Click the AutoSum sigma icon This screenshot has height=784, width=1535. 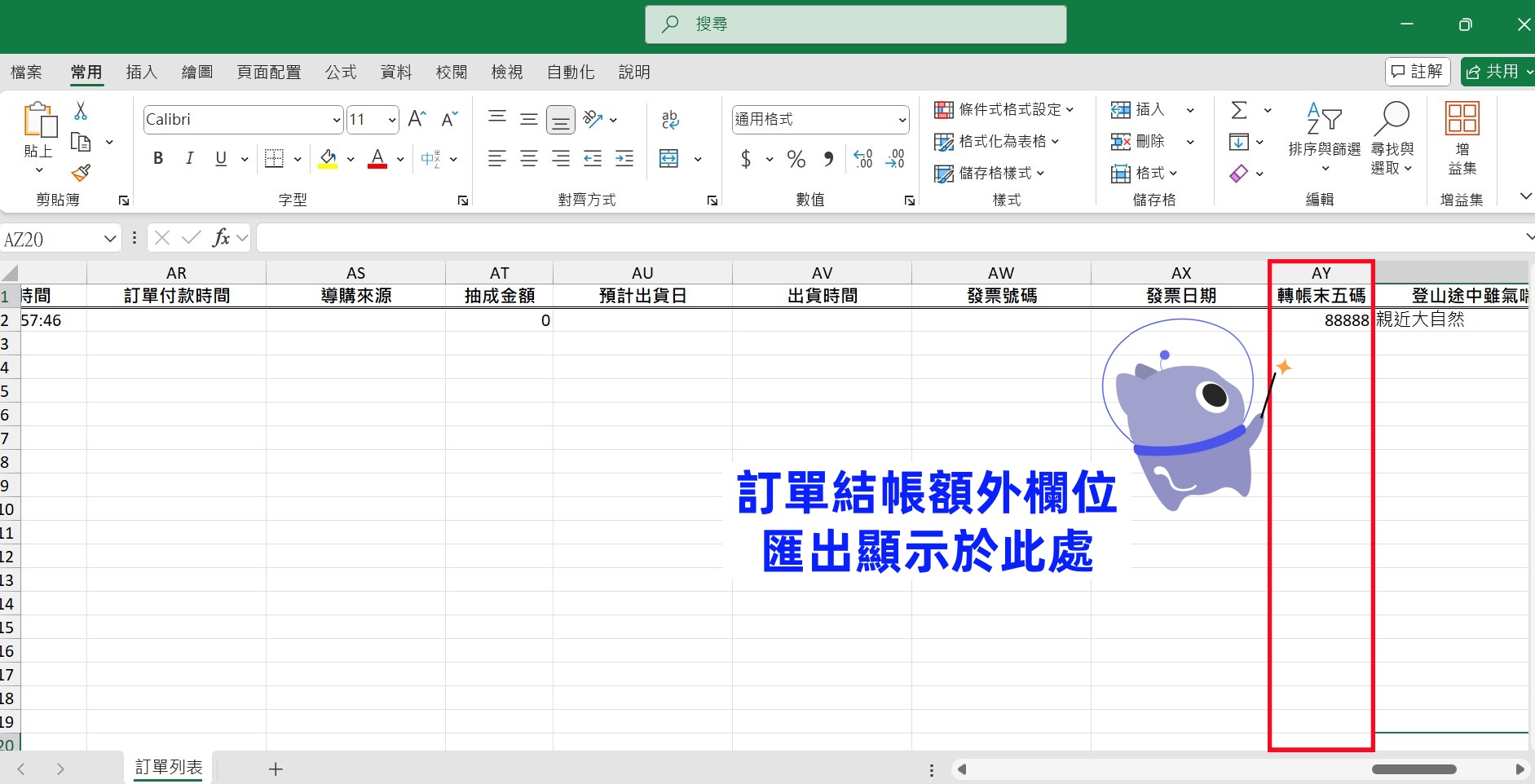(x=1239, y=110)
